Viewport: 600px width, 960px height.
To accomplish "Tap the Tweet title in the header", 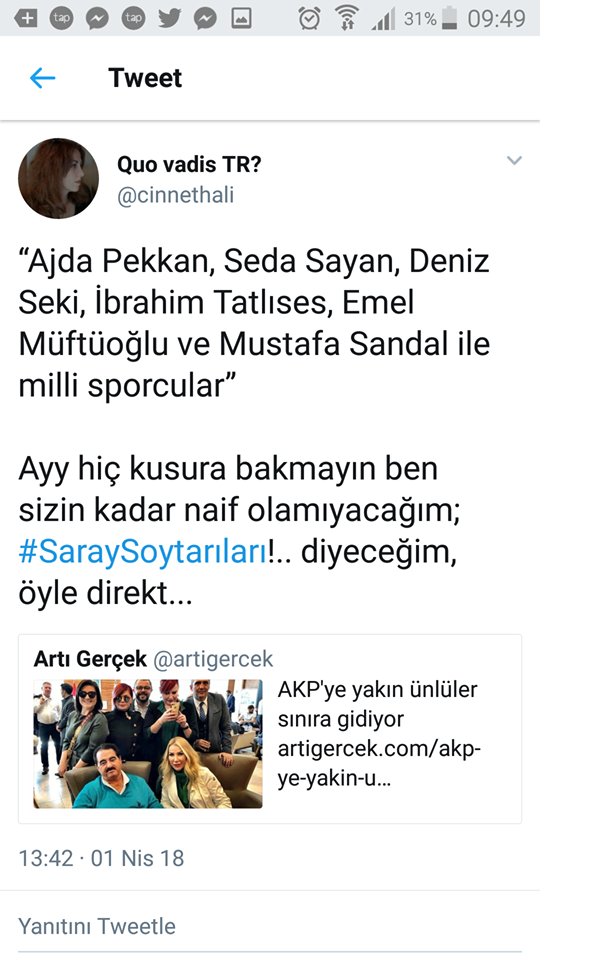I will click(x=145, y=78).
